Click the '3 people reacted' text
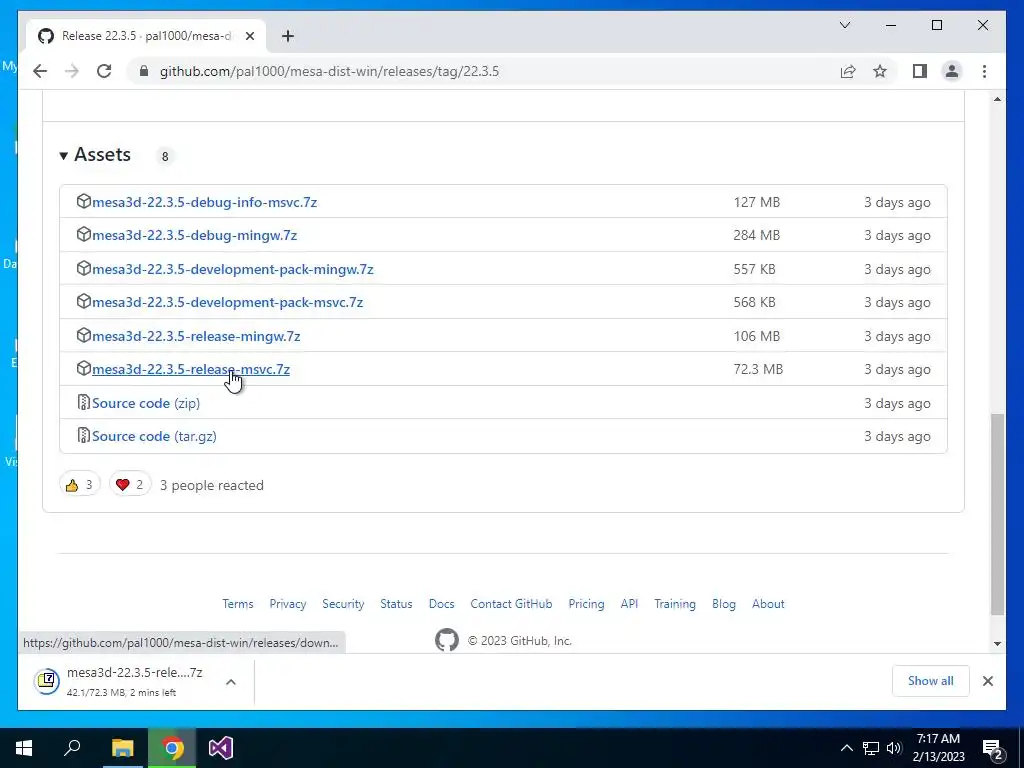This screenshot has height=768, width=1024. click(212, 485)
